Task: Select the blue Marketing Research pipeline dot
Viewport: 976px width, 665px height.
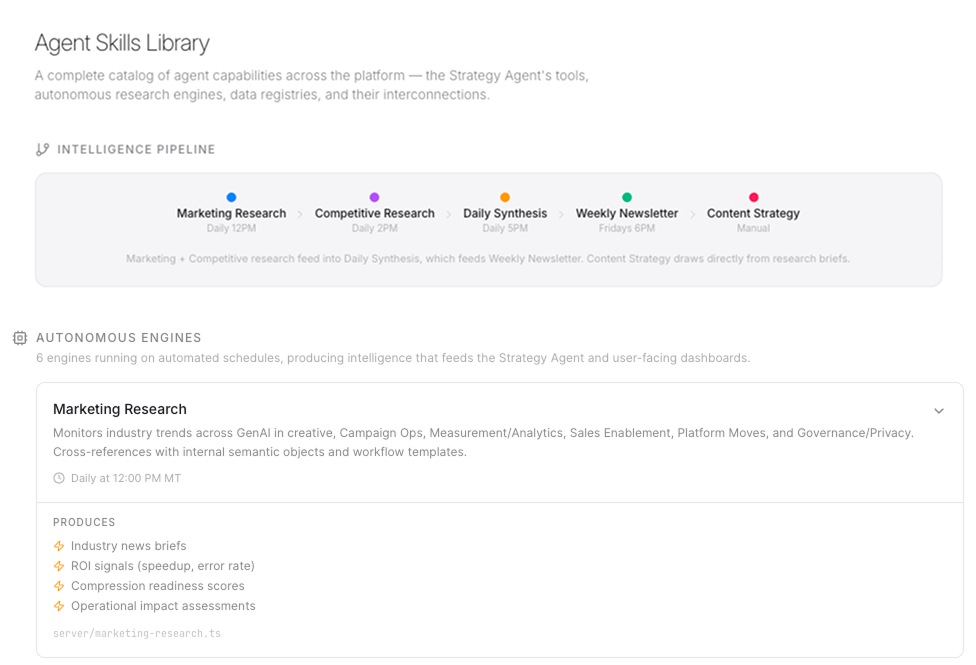Action: point(232,197)
